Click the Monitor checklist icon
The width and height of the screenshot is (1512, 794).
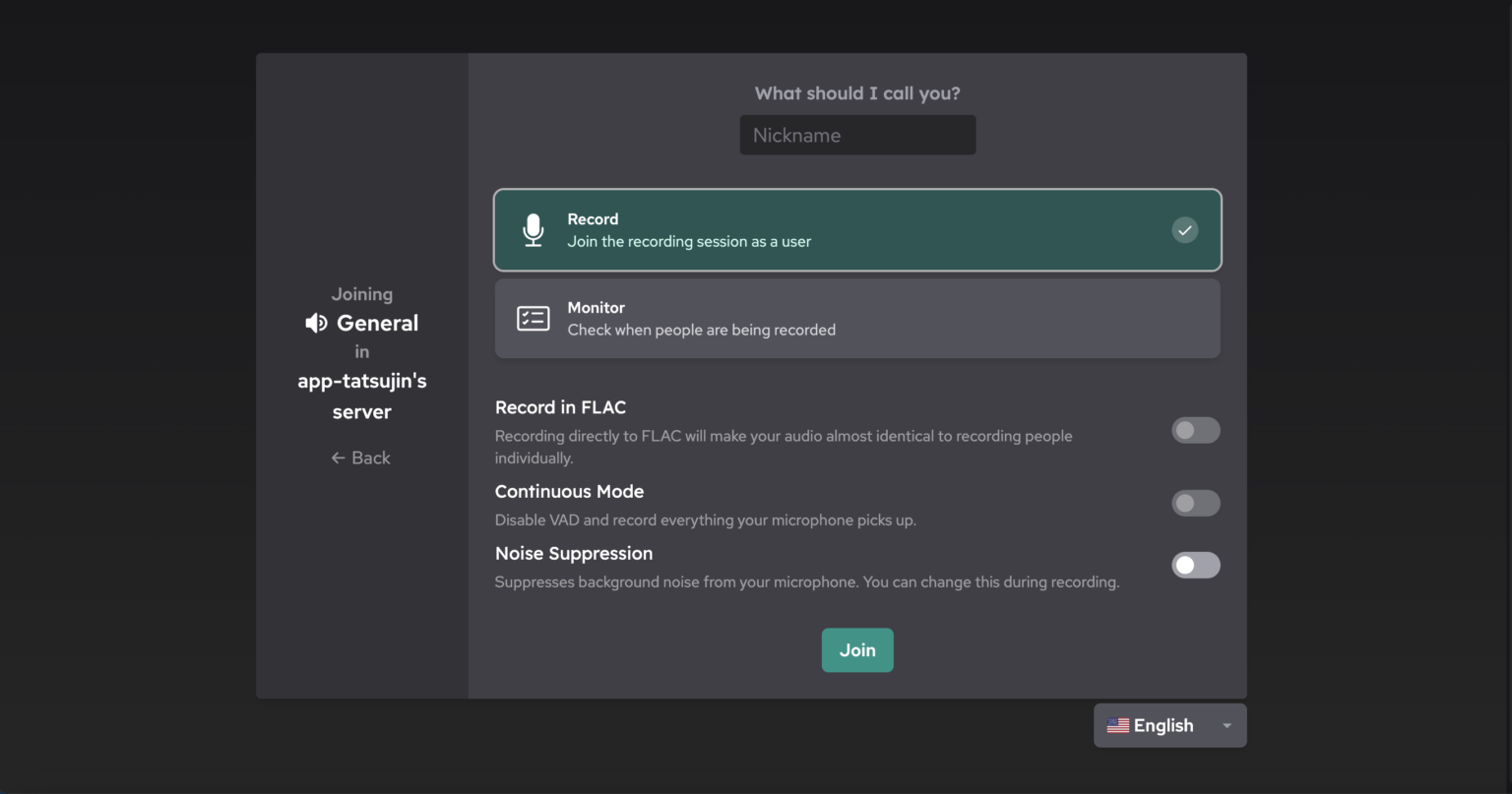click(x=533, y=318)
